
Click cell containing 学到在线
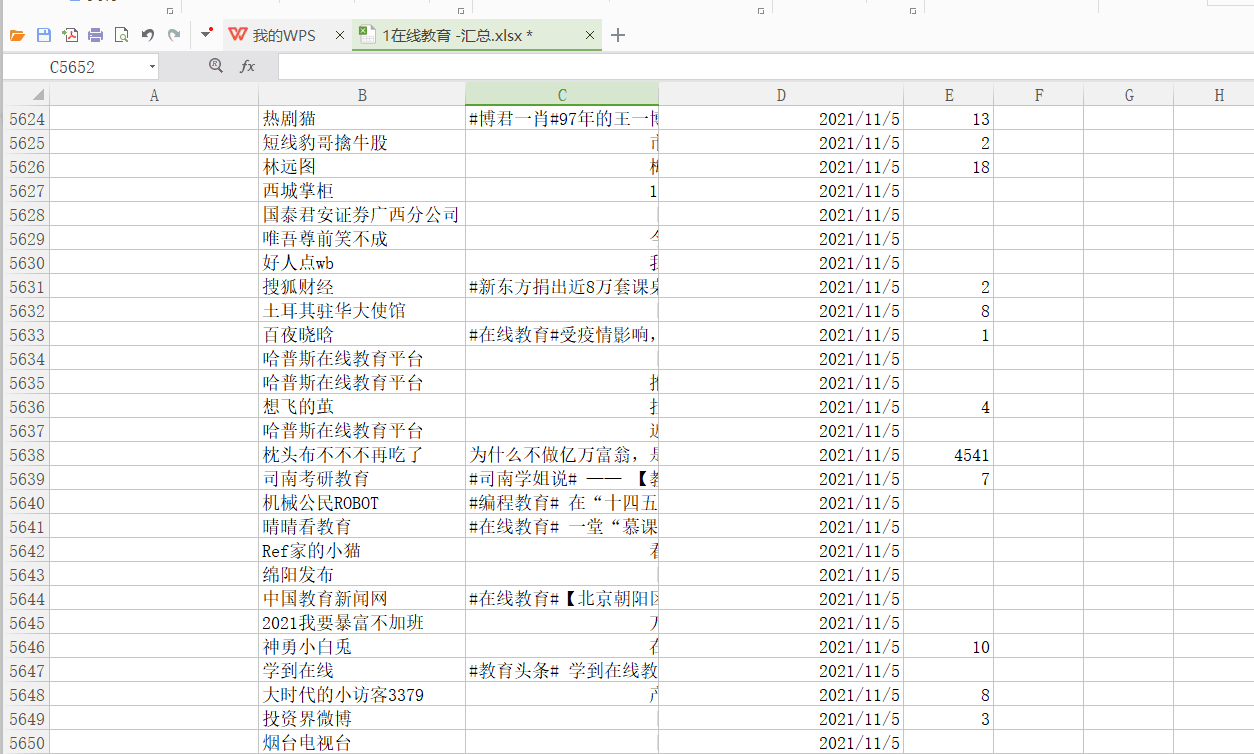pyautogui.click(x=362, y=671)
